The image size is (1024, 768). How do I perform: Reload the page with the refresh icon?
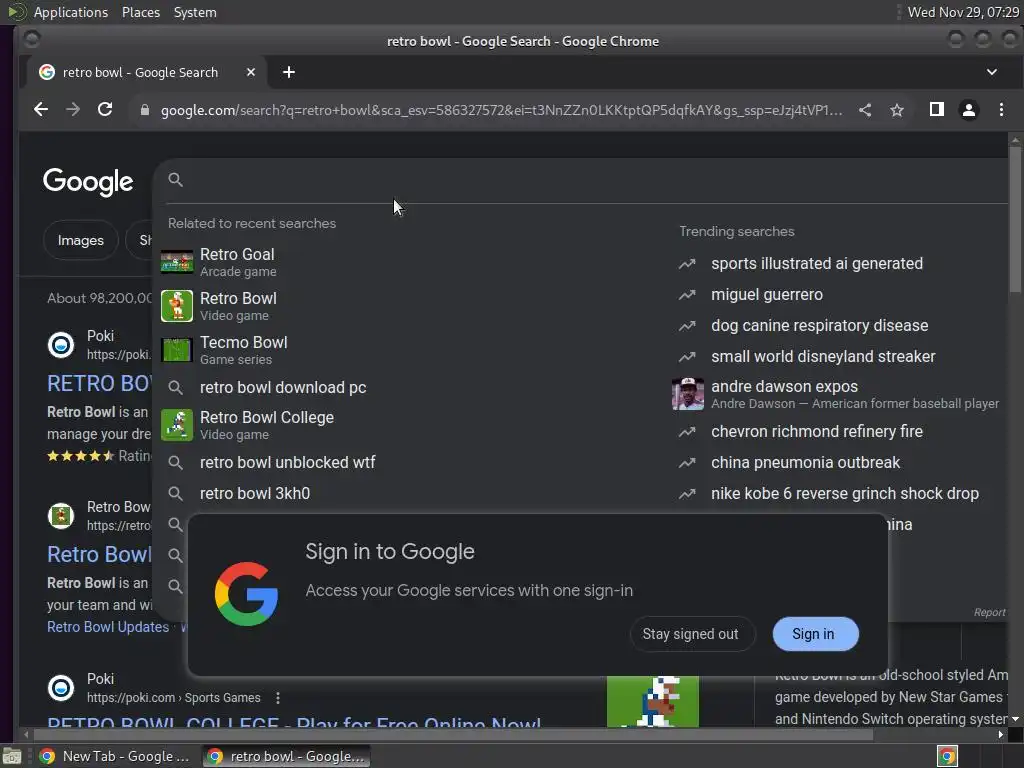(x=105, y=110)
